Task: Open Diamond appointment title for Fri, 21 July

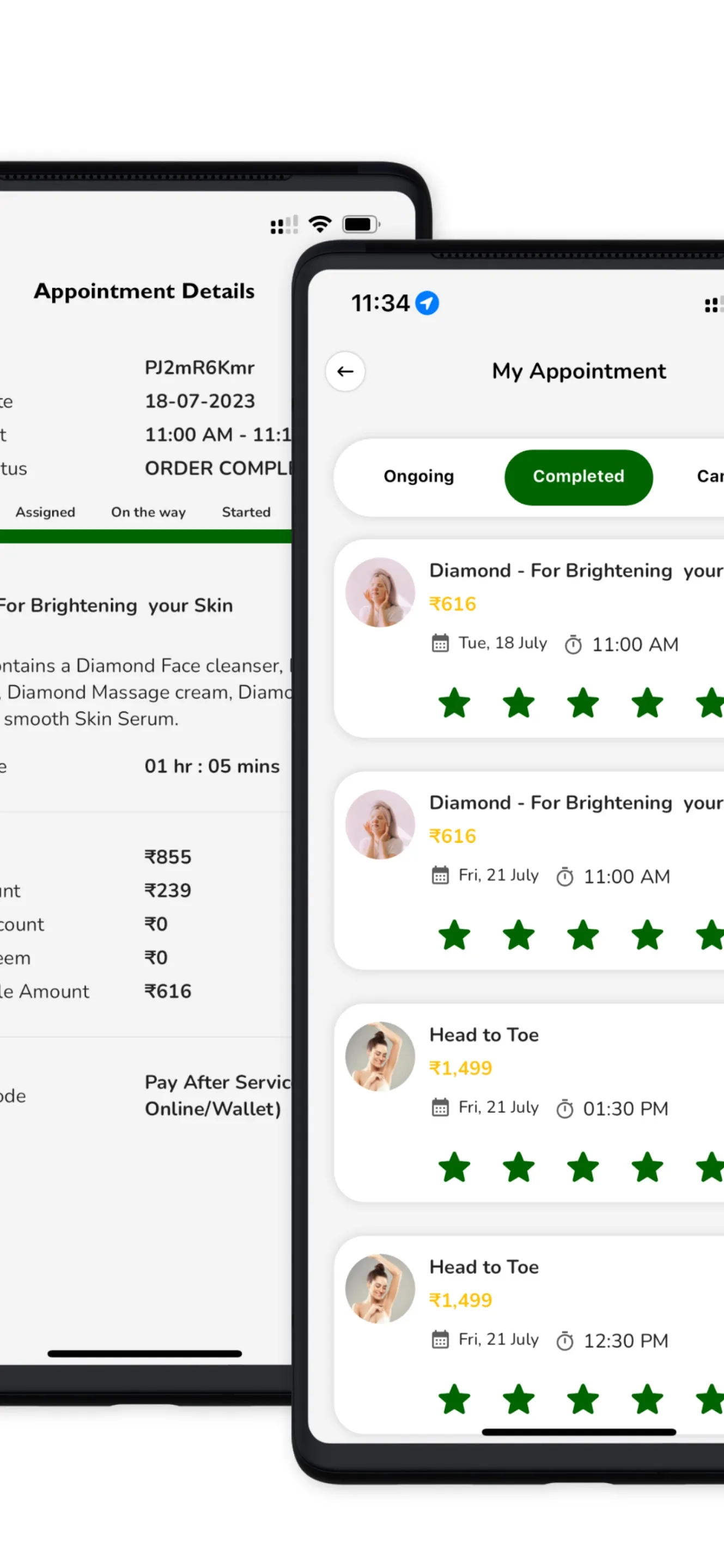Action: 576,803
